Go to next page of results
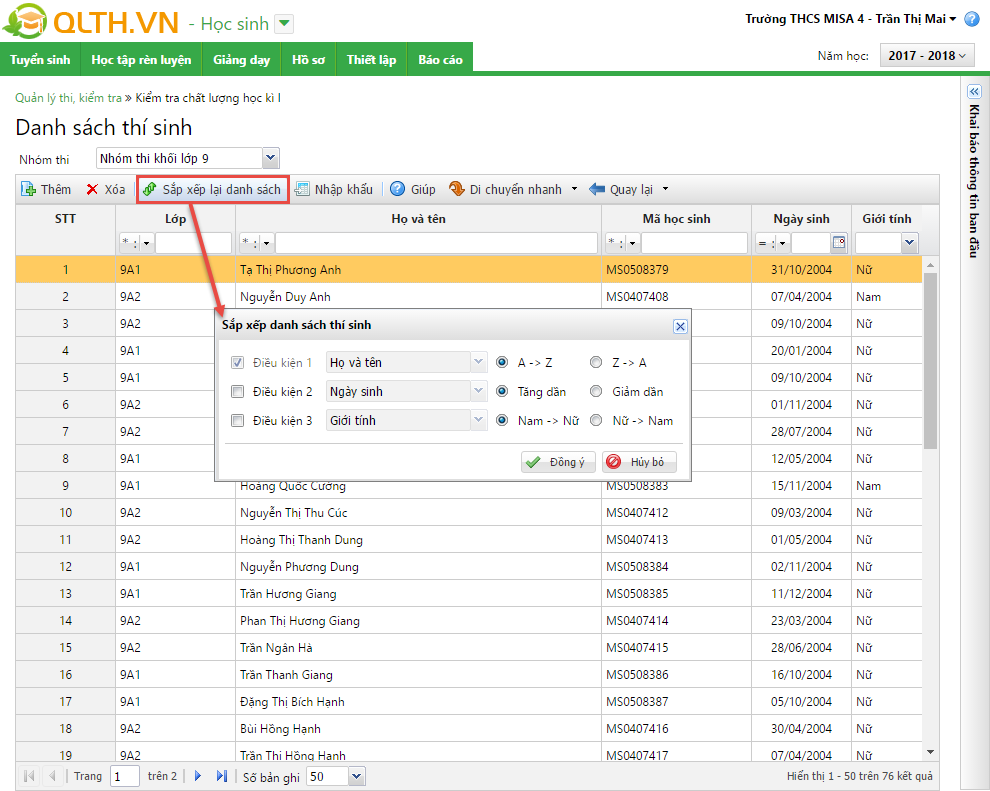 click(198, 776)
